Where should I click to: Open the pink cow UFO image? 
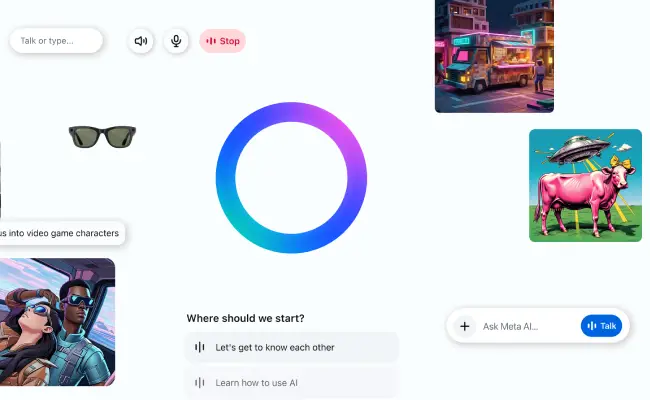585,185
